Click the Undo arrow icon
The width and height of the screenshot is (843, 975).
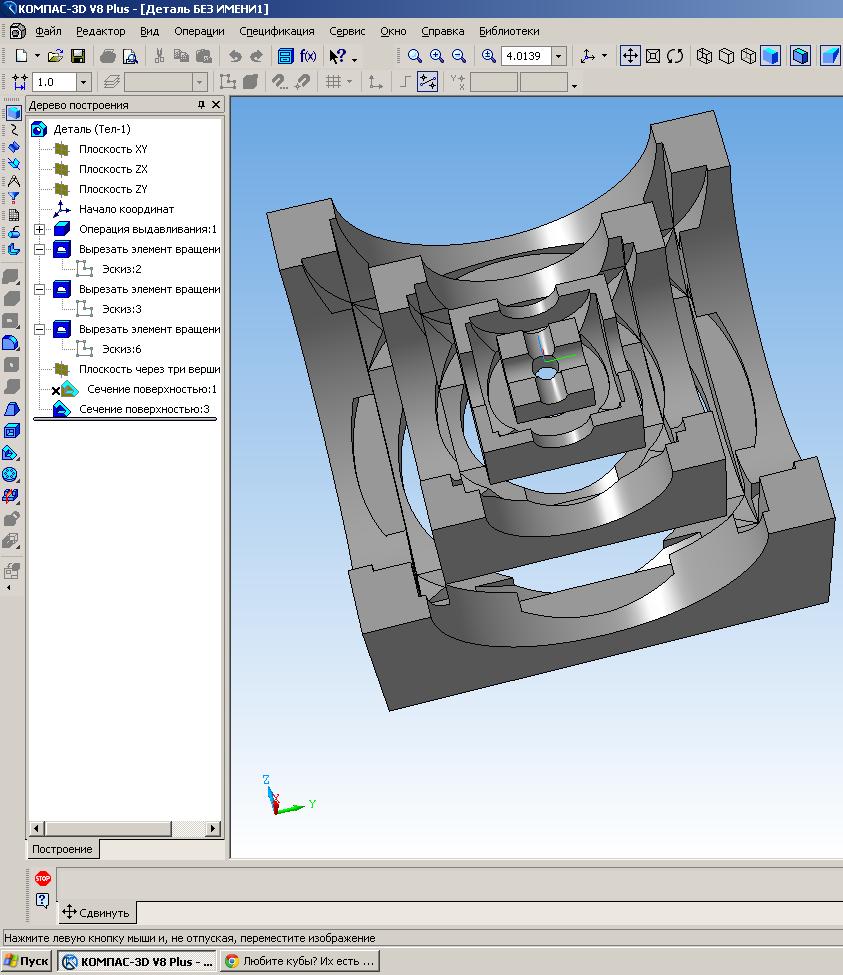click(235, 56)
